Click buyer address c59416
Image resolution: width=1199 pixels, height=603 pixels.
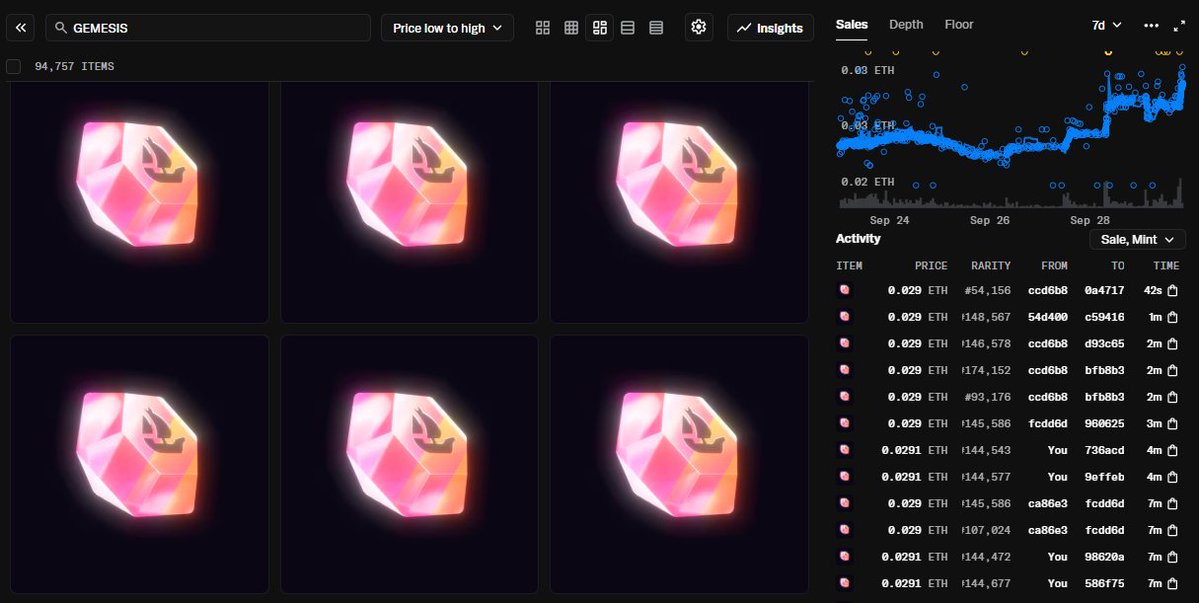(1104, 317)
